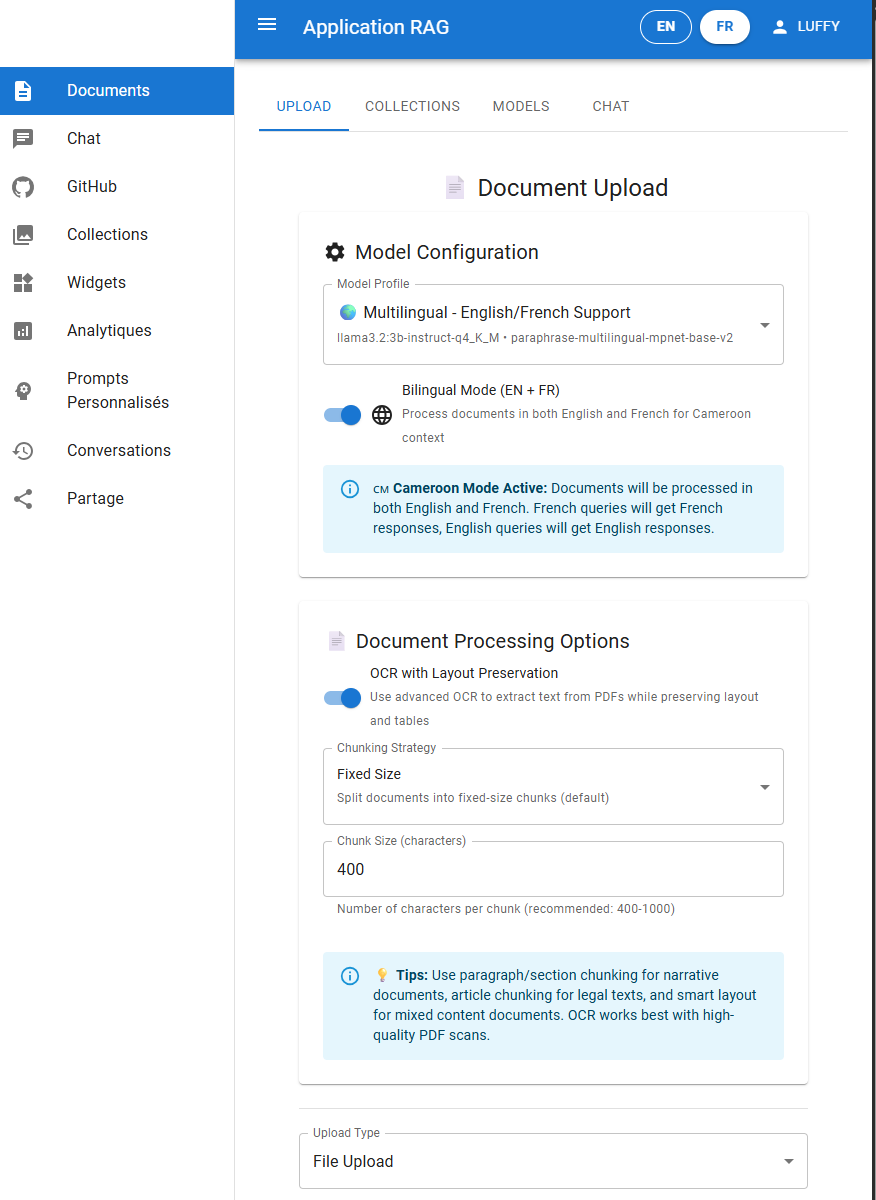
Task: Open the Chunking Strategy dropdown
Action: pyautogui.click(x=553, y=786)
